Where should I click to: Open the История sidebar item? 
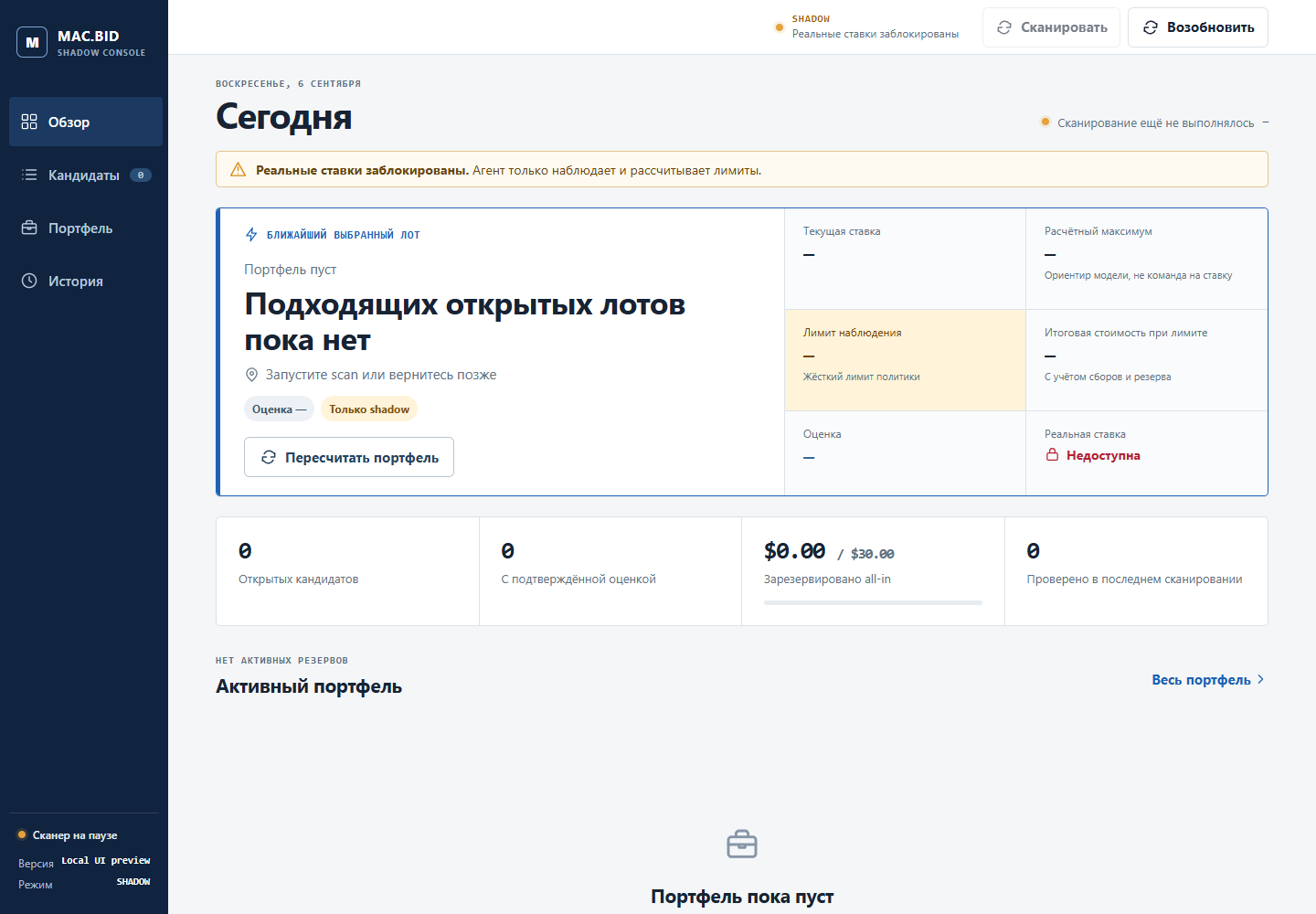(x=86, y=281)
